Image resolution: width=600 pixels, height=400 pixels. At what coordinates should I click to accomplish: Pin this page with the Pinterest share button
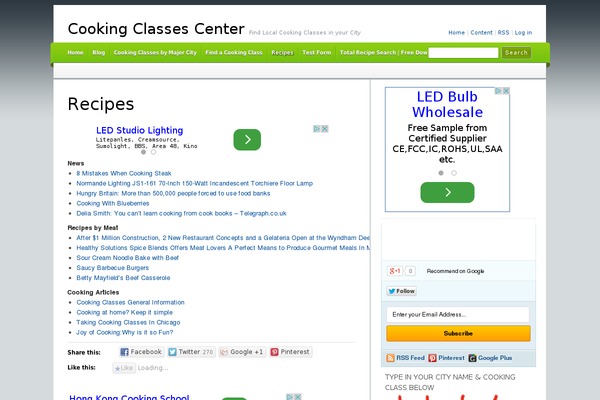(291, 352)
